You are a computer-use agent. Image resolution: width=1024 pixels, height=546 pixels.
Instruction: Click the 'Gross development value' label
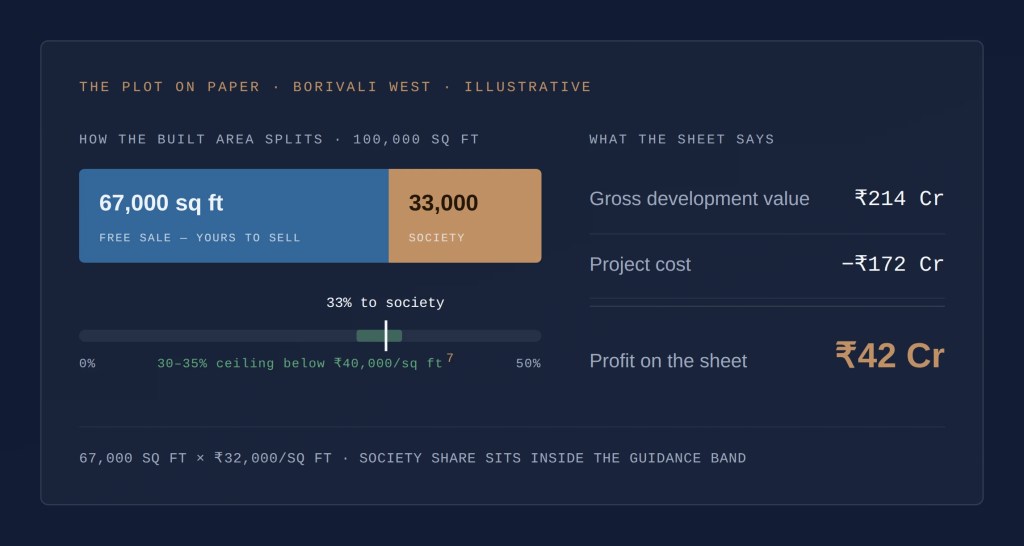pyautogui.click(x=699, y=199)
